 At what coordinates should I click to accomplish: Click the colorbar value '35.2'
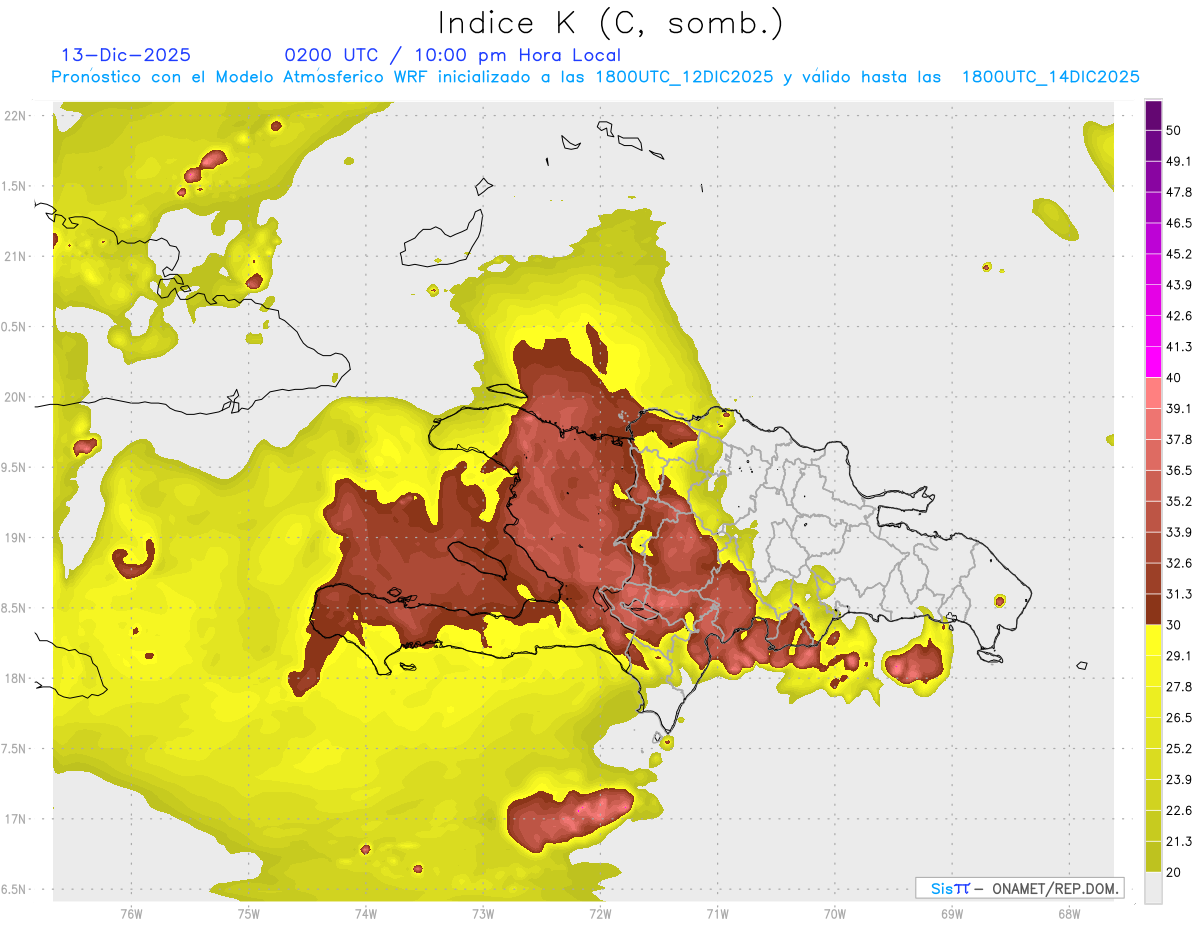click(x=1179, y=502)
